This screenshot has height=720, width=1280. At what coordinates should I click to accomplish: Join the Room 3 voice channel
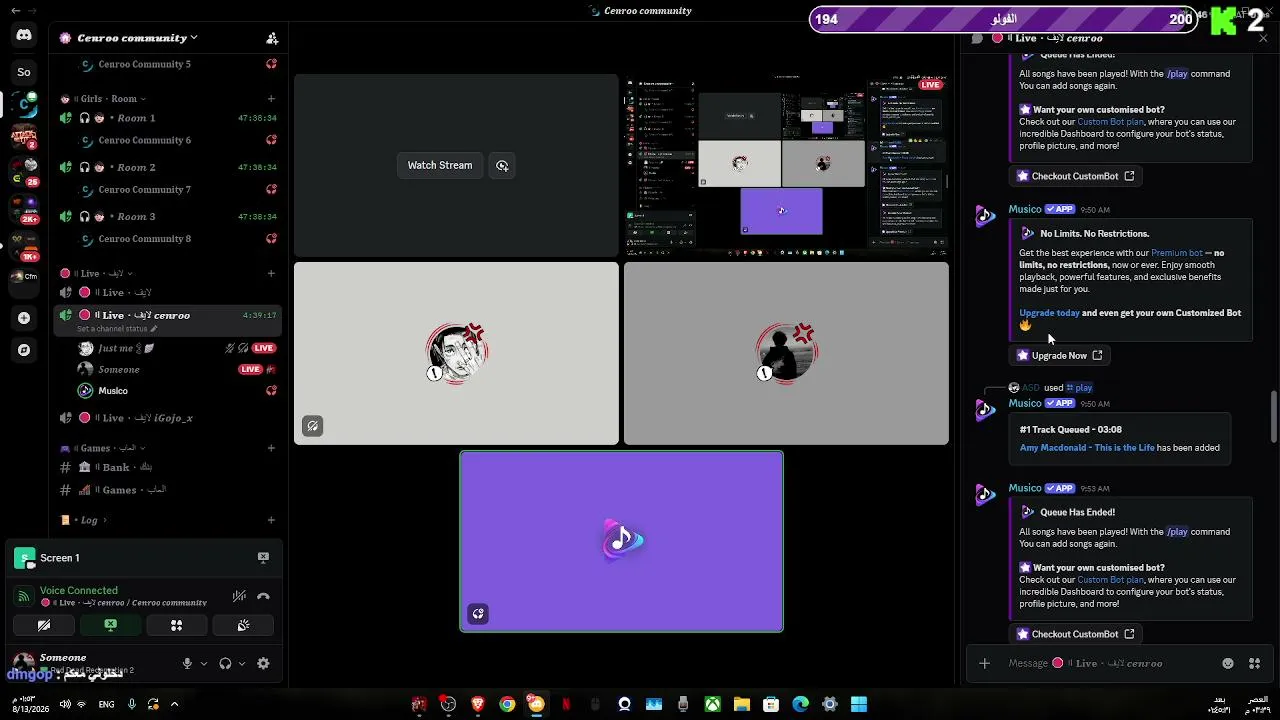pos(168,216)
